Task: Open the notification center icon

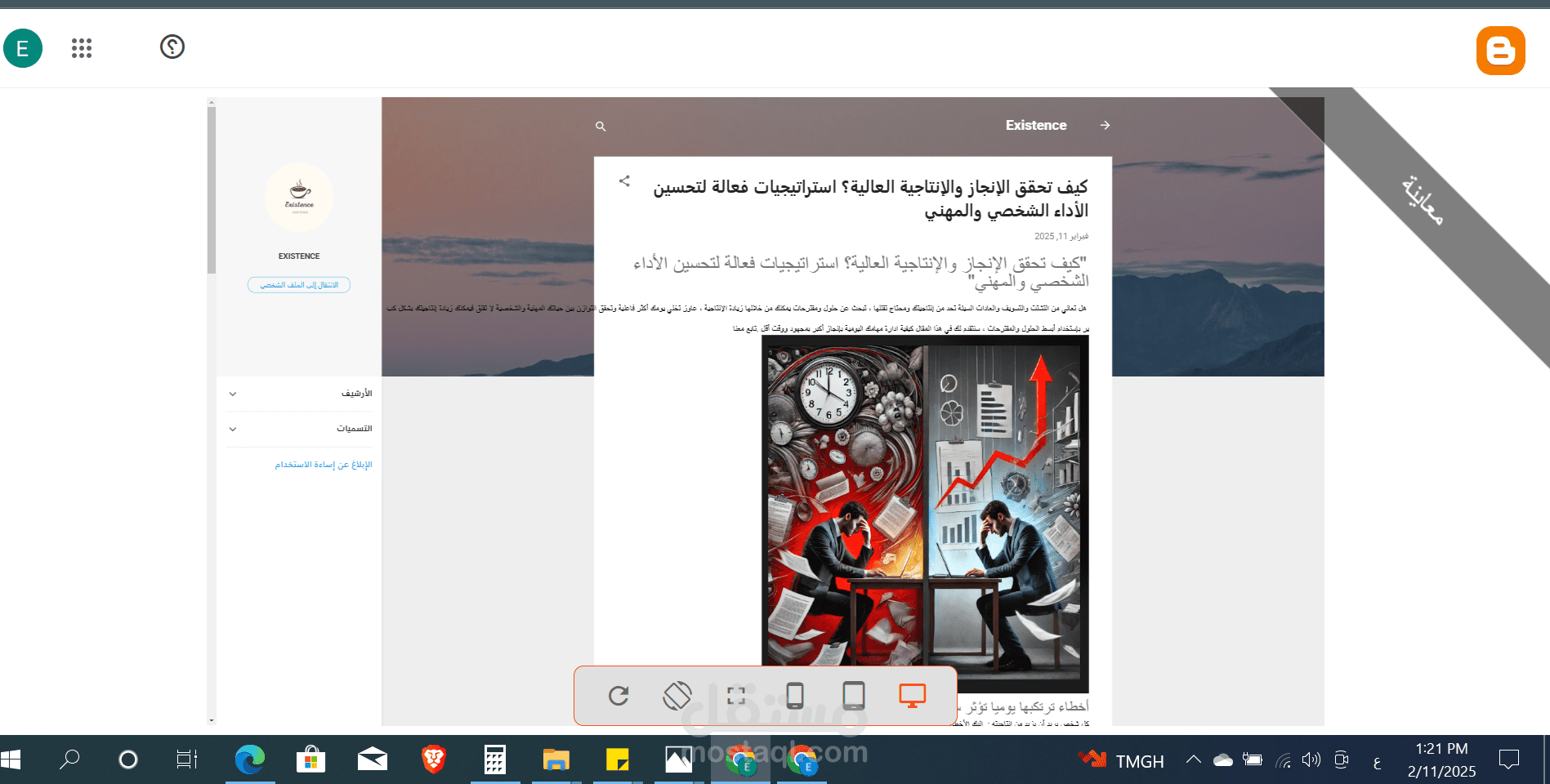Action: tap(1509, 760)
